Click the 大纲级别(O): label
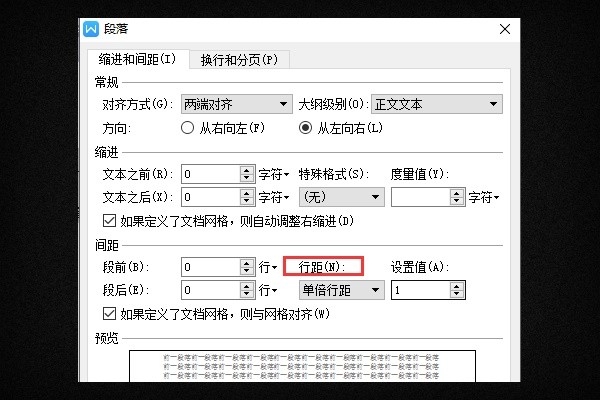600x400 pixels. 334,104
